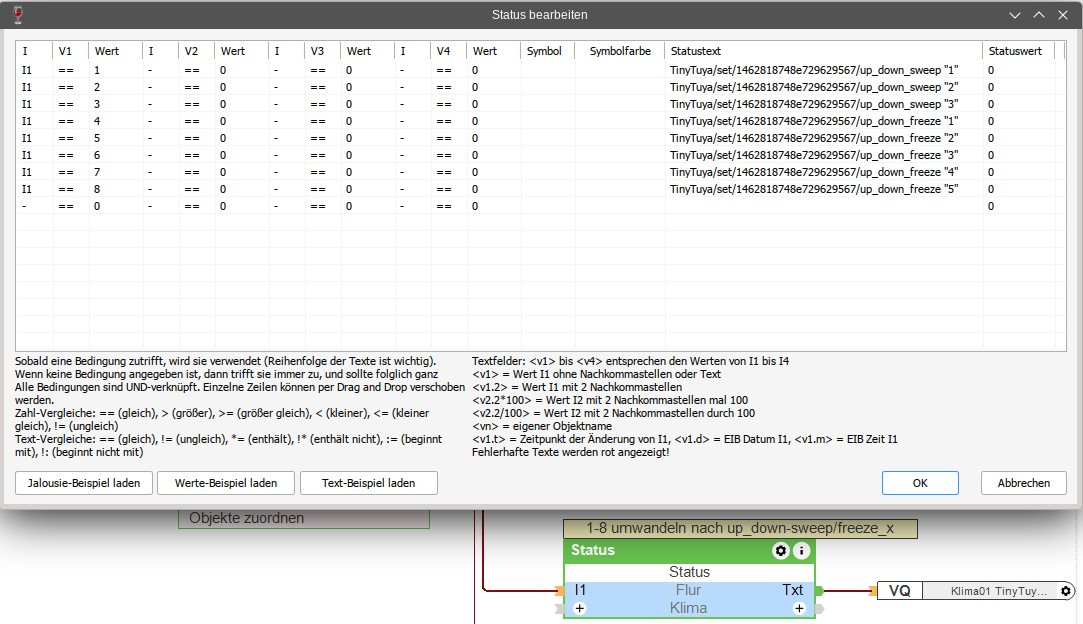
Task: Load the Jalousie-Beispiel example
Action: click(84, 483)
